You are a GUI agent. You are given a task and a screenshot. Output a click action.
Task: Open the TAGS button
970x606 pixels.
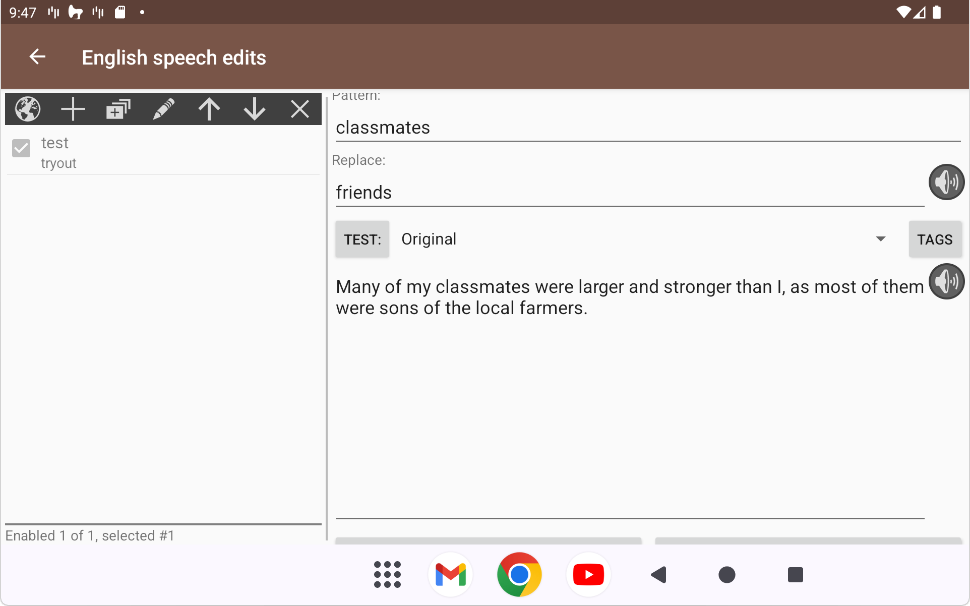click(935, 239)
